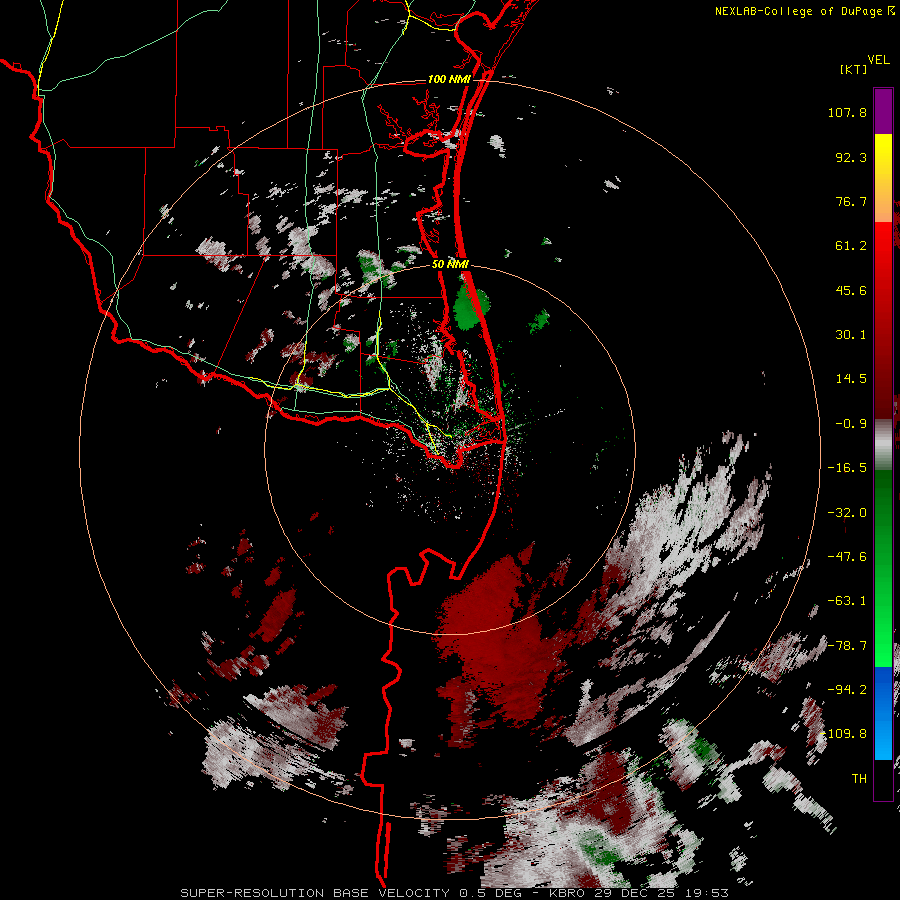Viewport: 900px width, 900px height.
Task: Click the -94.2 legend value
Action: coord(847,689)
